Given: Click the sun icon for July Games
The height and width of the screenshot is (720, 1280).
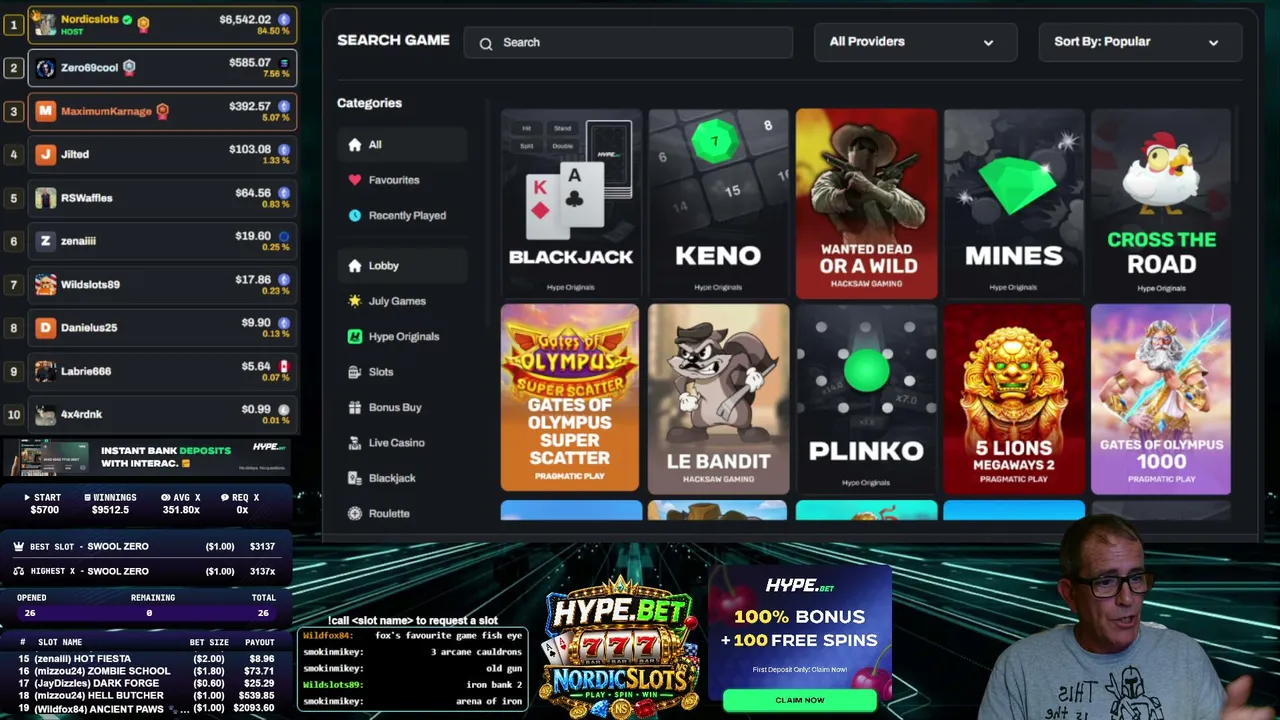Looking at the screenshot, I should point(355,301).
